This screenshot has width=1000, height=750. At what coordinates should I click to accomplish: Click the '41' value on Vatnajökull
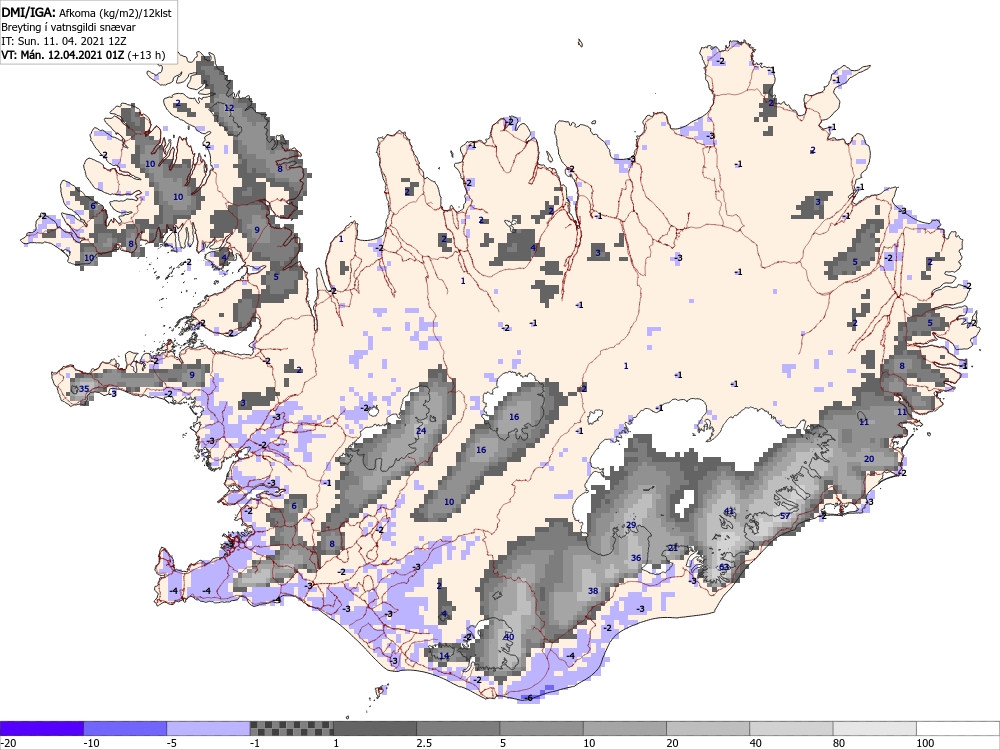pos(730,511)
